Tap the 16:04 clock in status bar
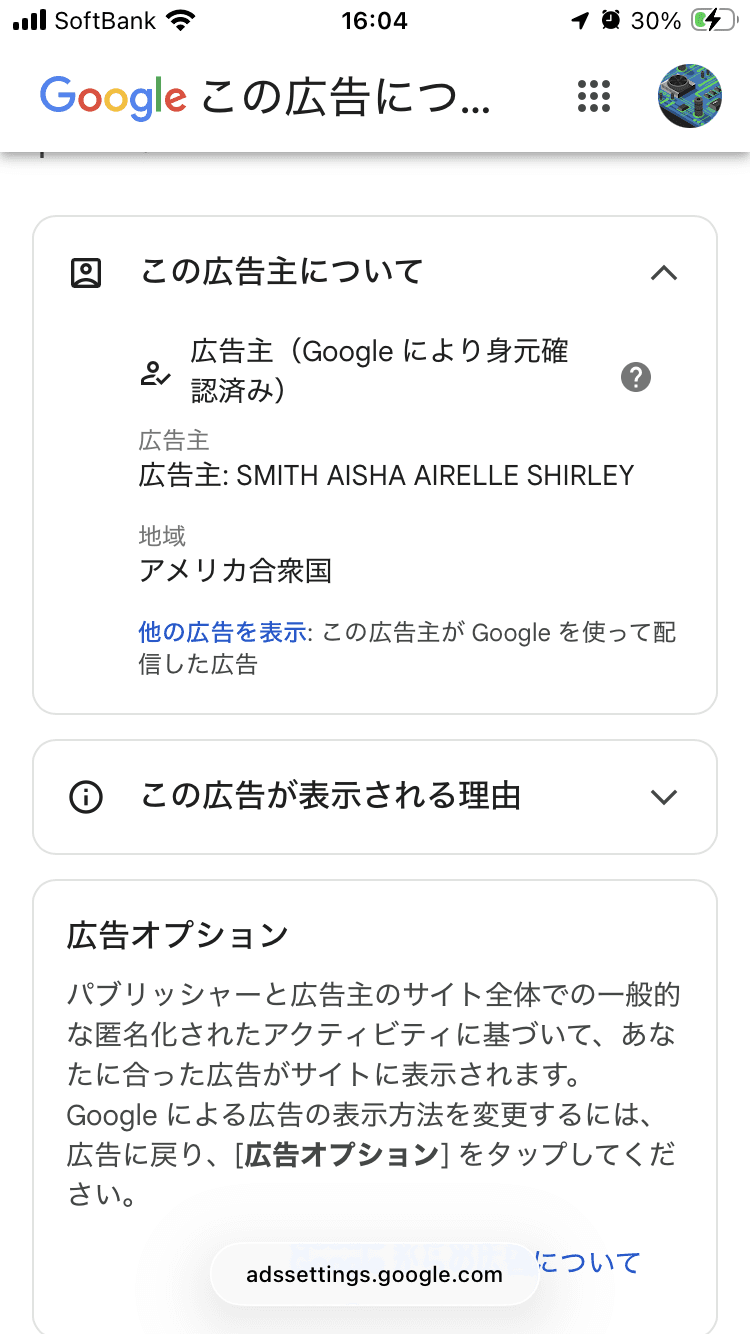The image size is (750, 1334). (x=374, y=21)
